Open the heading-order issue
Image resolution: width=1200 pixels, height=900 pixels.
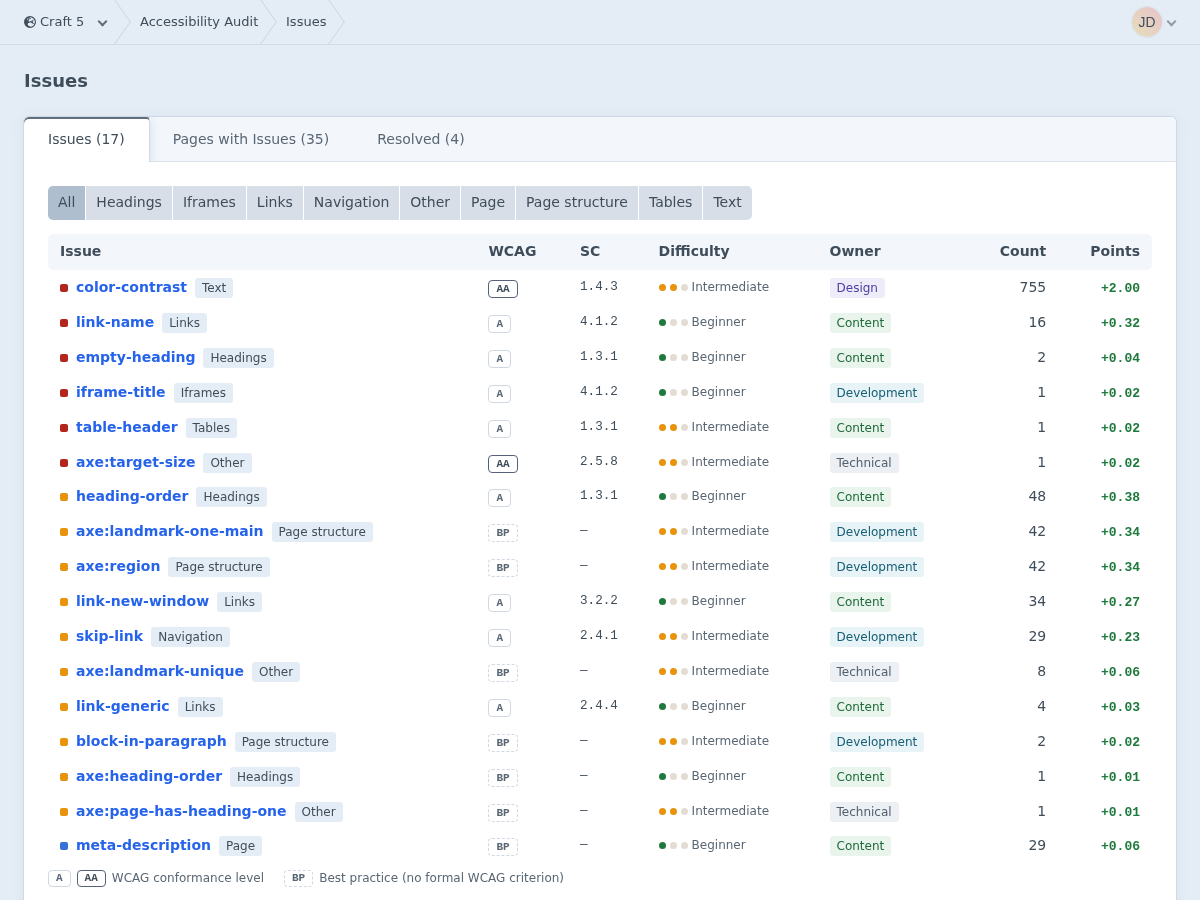tap(132, 496)
